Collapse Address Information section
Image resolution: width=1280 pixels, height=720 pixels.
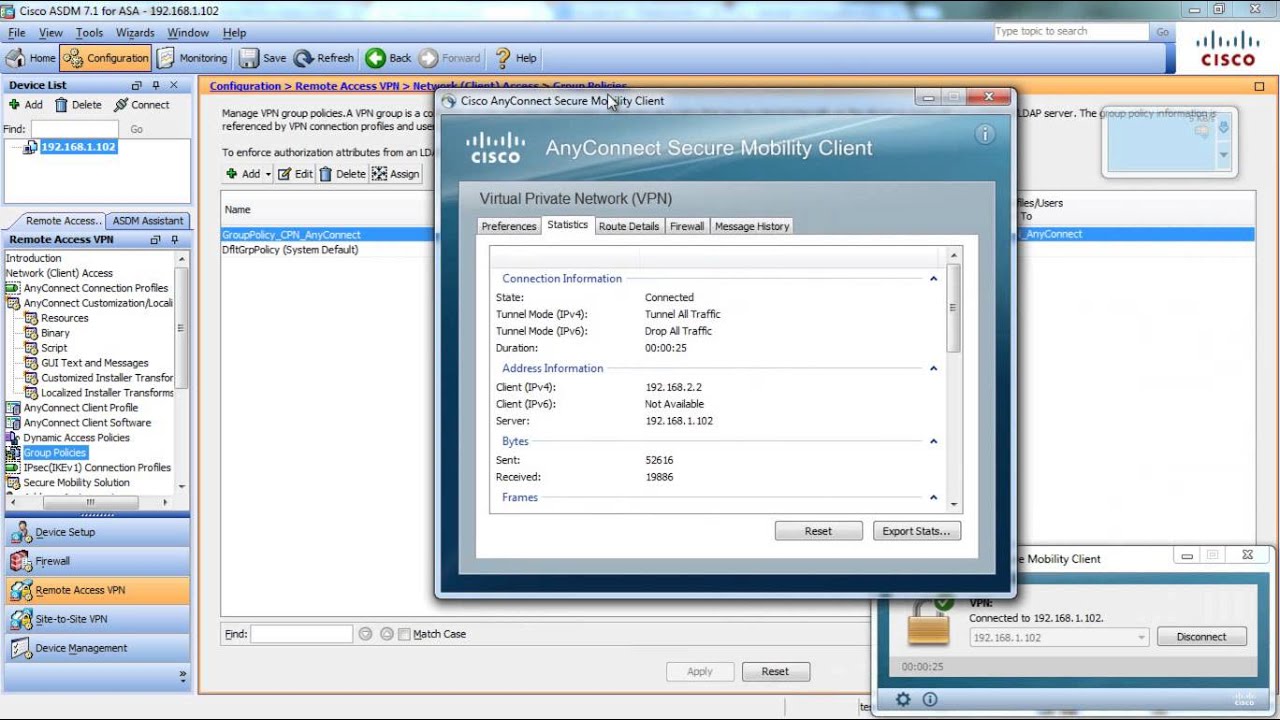tap(933, 369)
